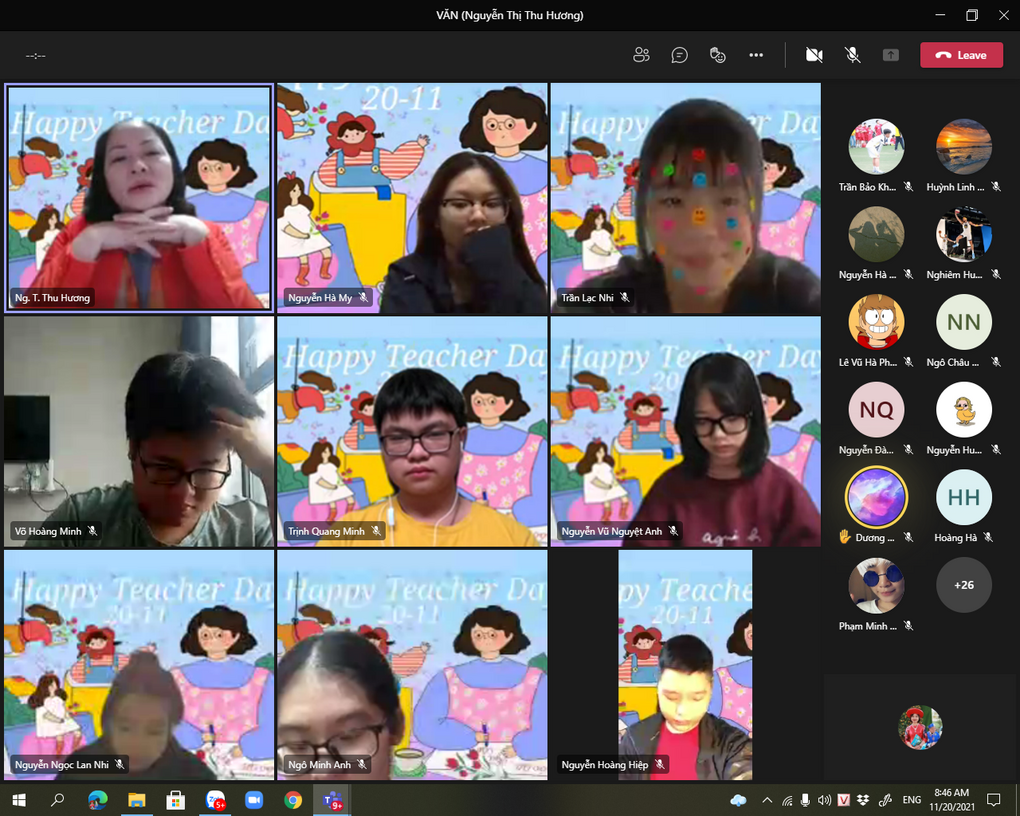Click the NN participant avatar
This screenshot has height=816, width=1020.
(x=963, y=322)
